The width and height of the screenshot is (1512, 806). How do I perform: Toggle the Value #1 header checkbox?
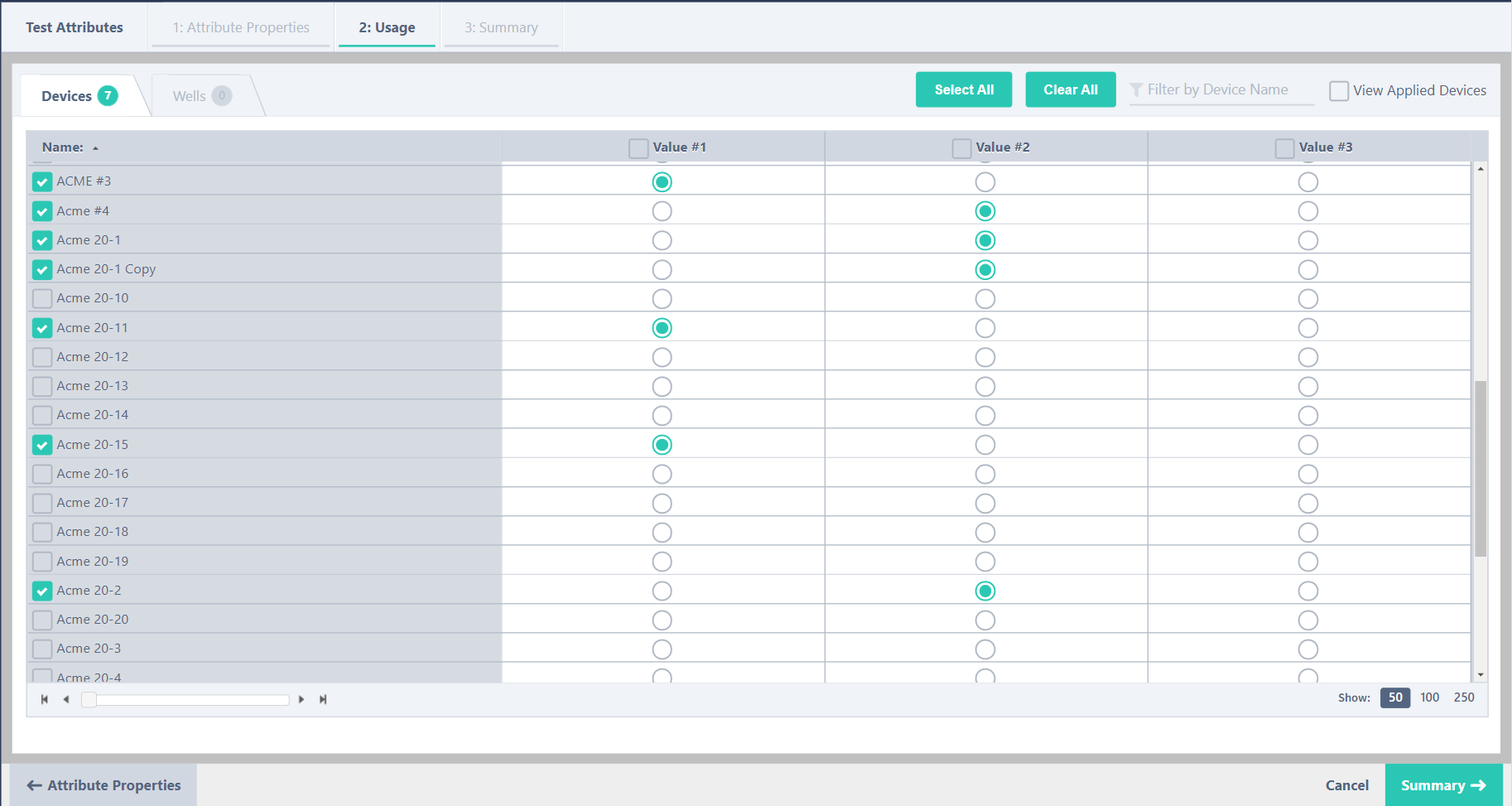click(x=638, y=148)
